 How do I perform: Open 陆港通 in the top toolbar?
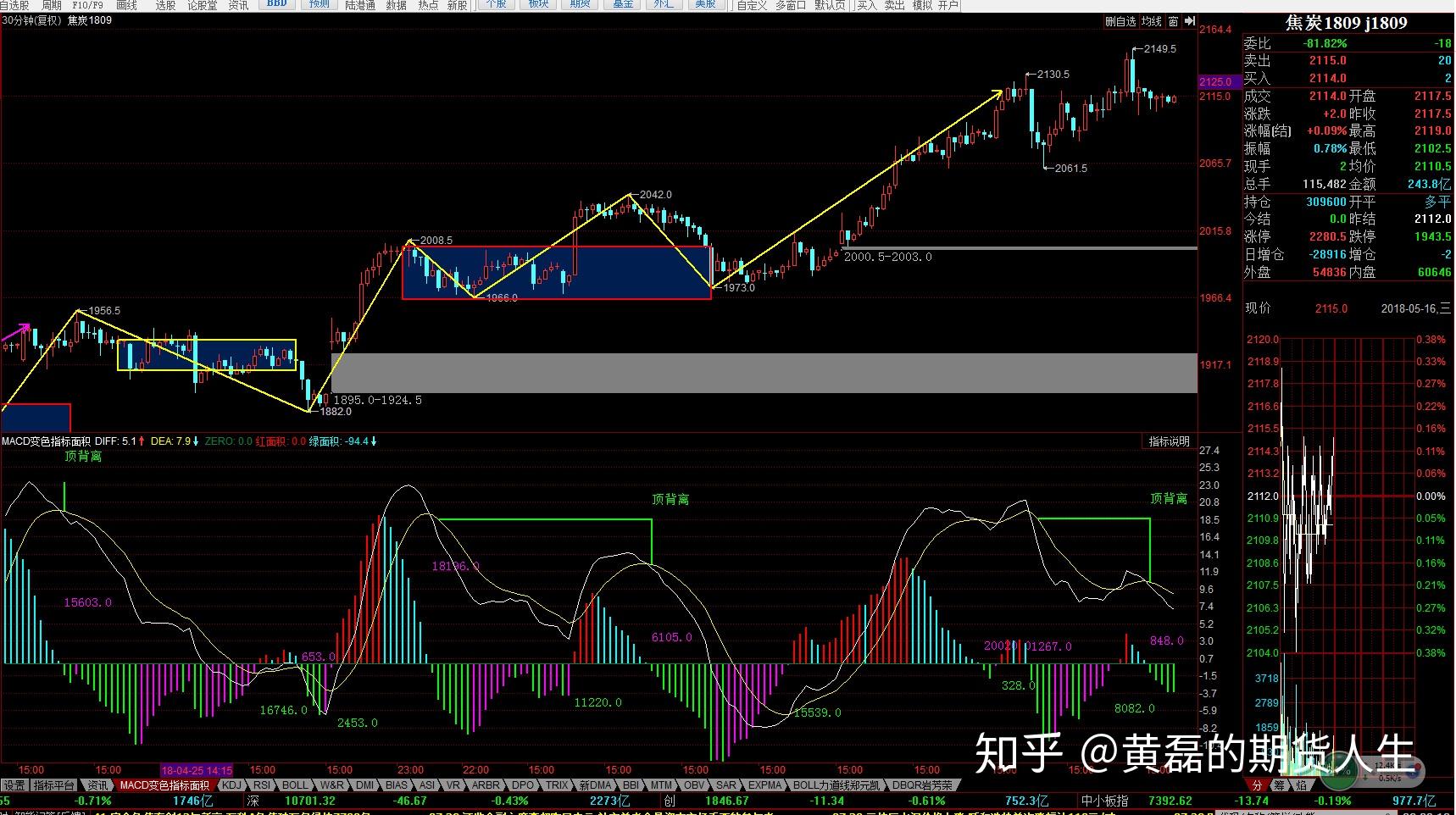pyautogui.click(x=360, y=5)
